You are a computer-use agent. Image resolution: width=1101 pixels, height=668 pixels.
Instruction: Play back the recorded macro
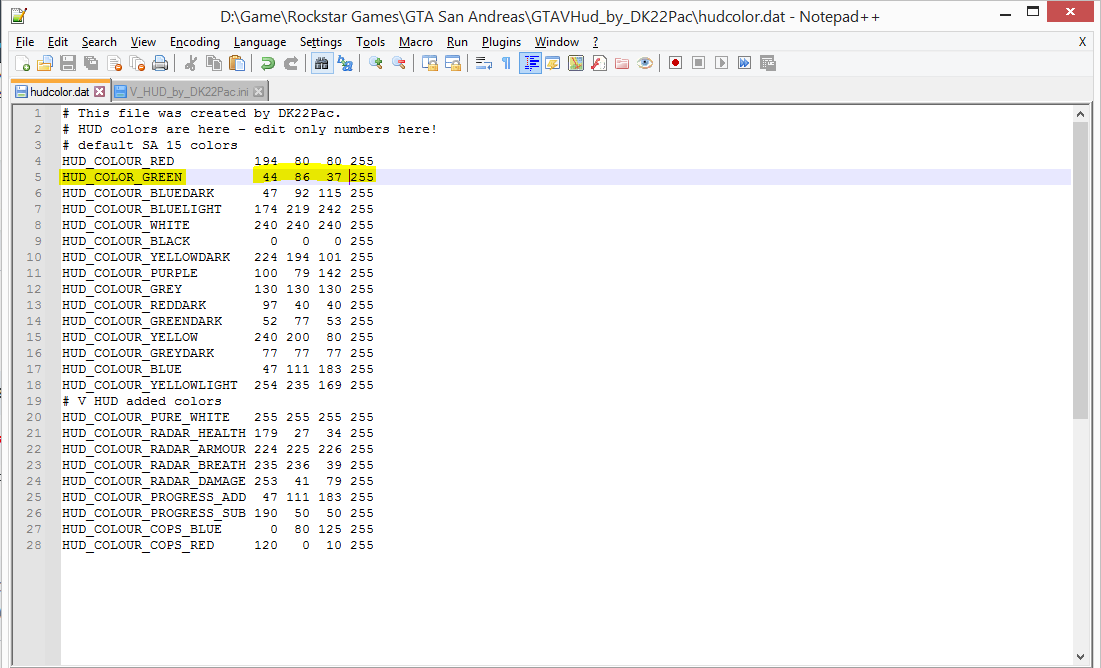721,63
